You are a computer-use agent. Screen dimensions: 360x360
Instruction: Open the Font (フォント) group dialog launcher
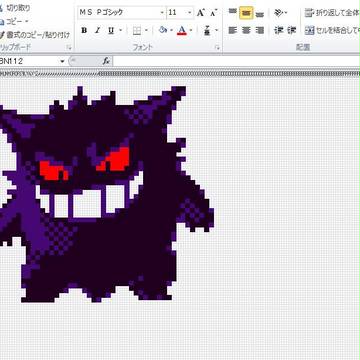click(x=217, y=48)
